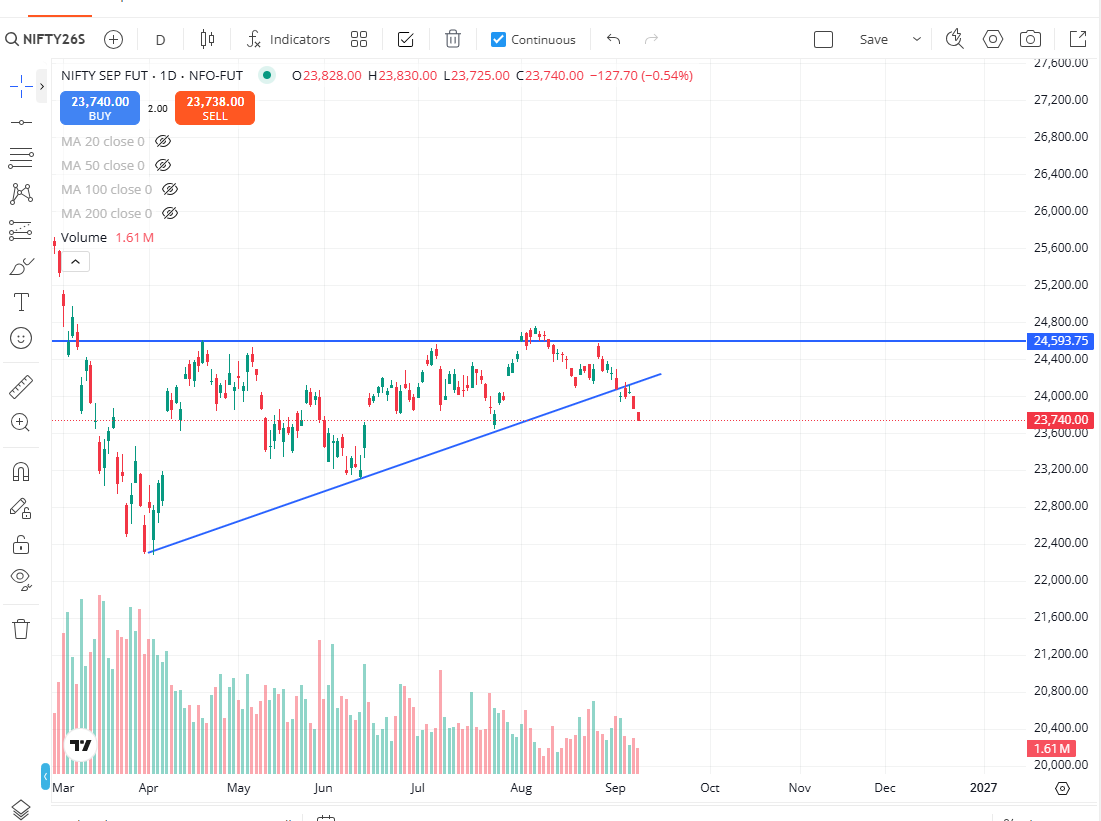Image resolution: width=1101 pixels, height=821 pixels.
Task: Open layout selector square icon
Action: pyautogui.click(x=824, y=39)
